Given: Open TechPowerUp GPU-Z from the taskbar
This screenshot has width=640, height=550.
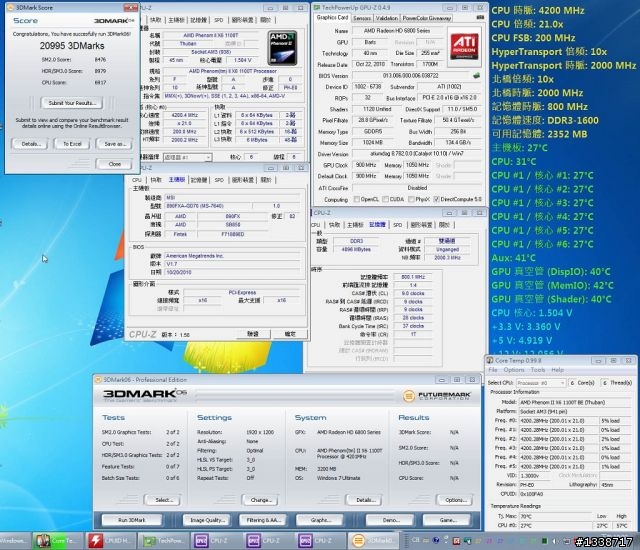Looking at the screenshot, I should click(x=162, y=541).
